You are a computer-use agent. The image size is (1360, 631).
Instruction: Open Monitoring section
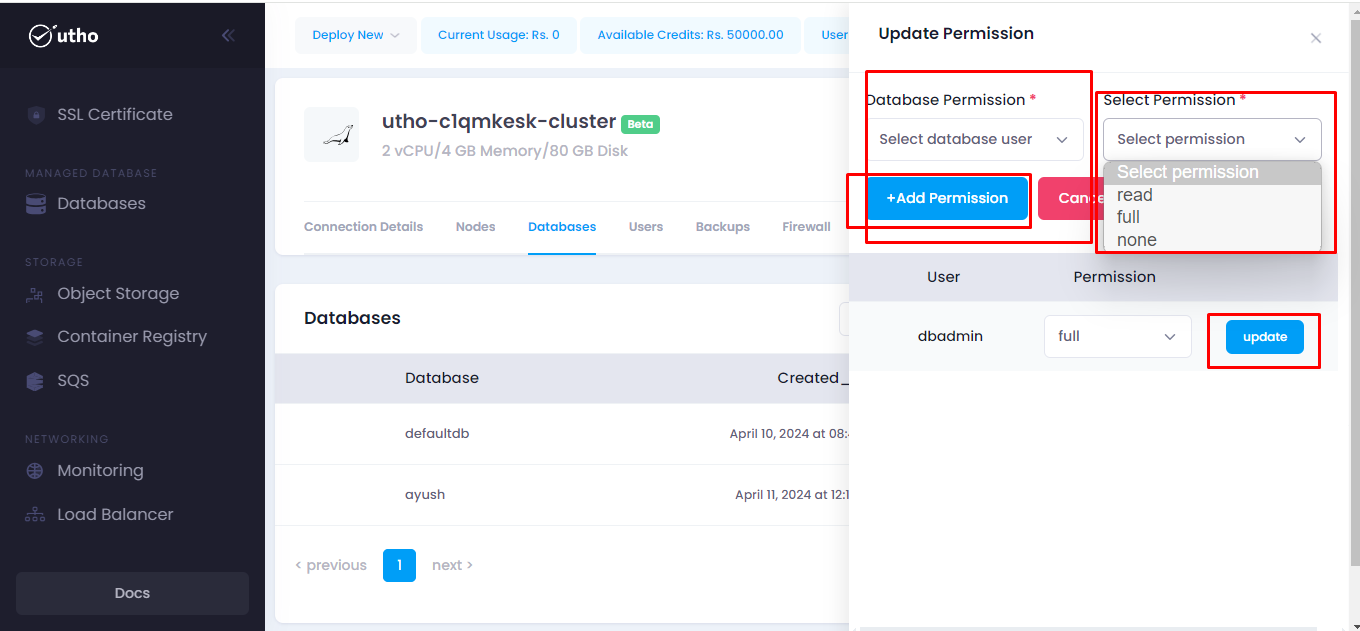100,471
